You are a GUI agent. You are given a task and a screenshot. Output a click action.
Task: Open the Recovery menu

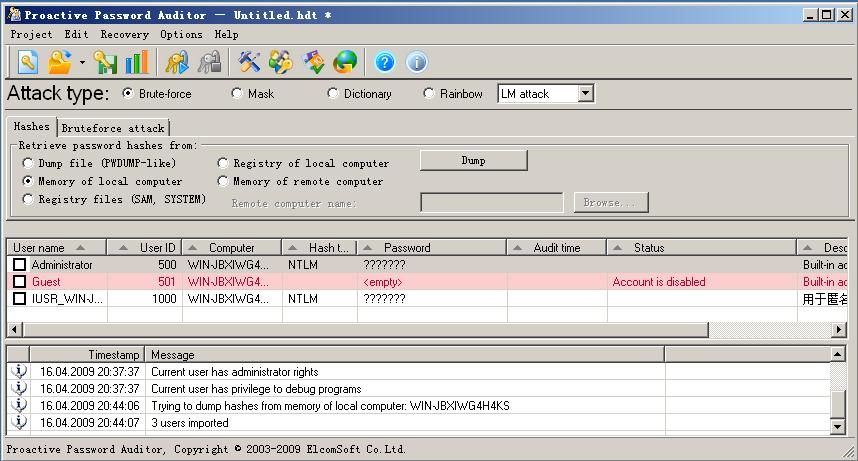(124, 34)
